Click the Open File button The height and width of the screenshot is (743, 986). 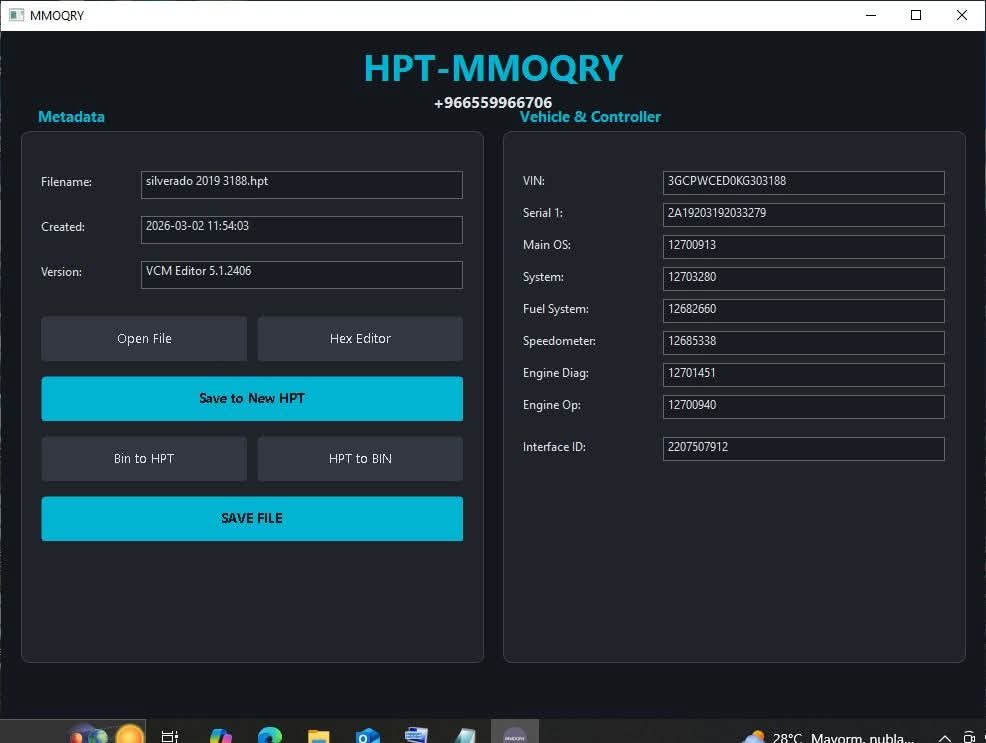(x=144, y=339)
